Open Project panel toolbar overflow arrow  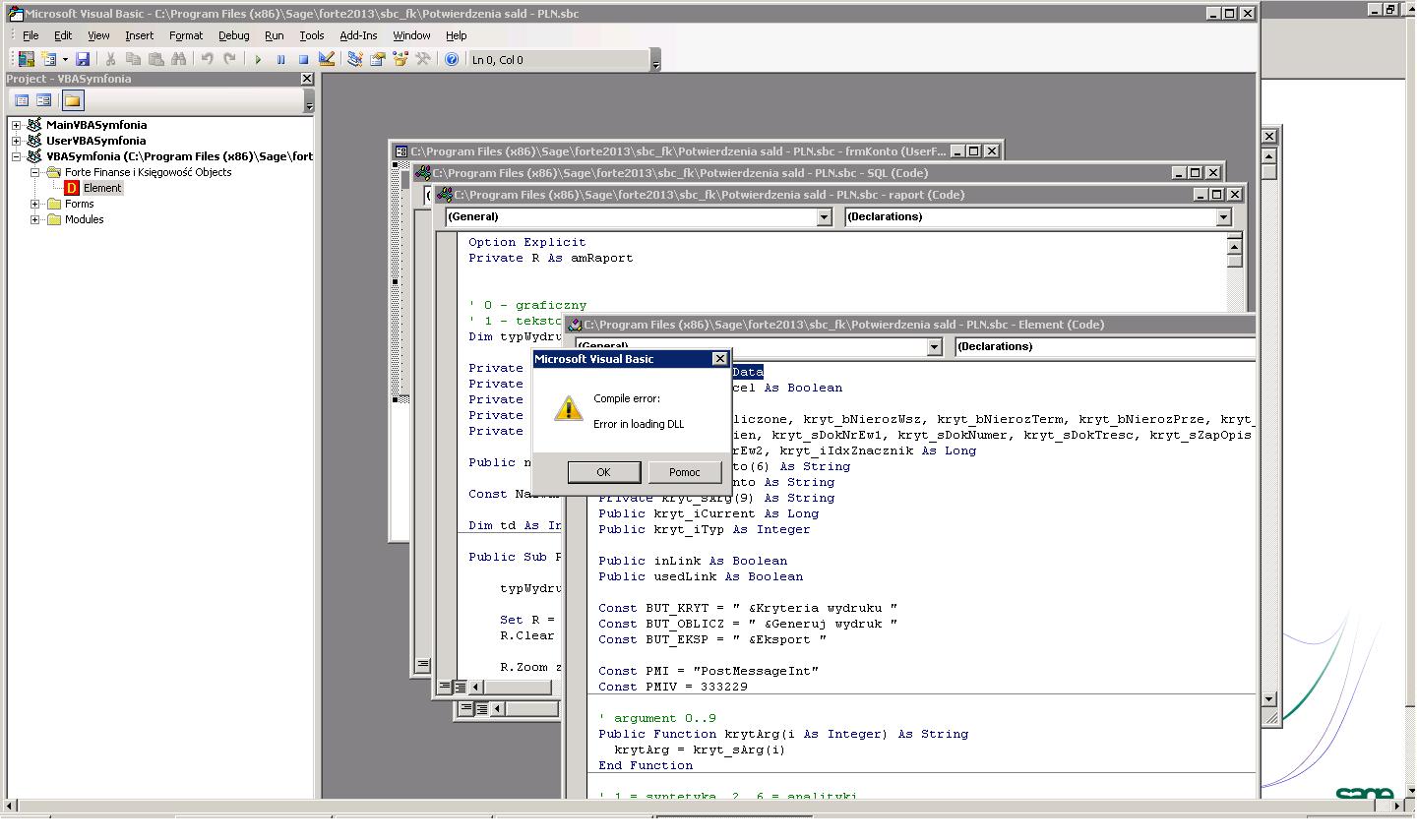308,101
